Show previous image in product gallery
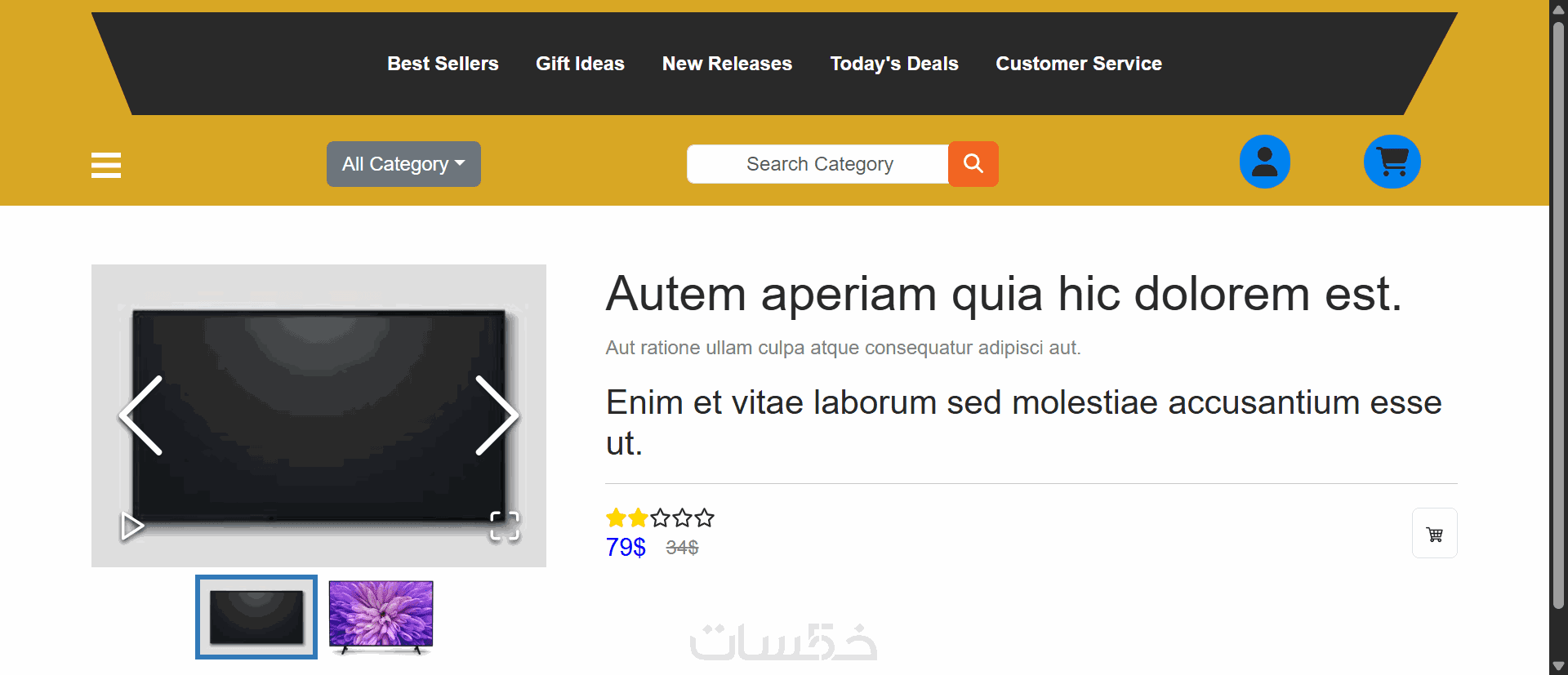This screenshot has height=675, width=1568. [141, 415]
